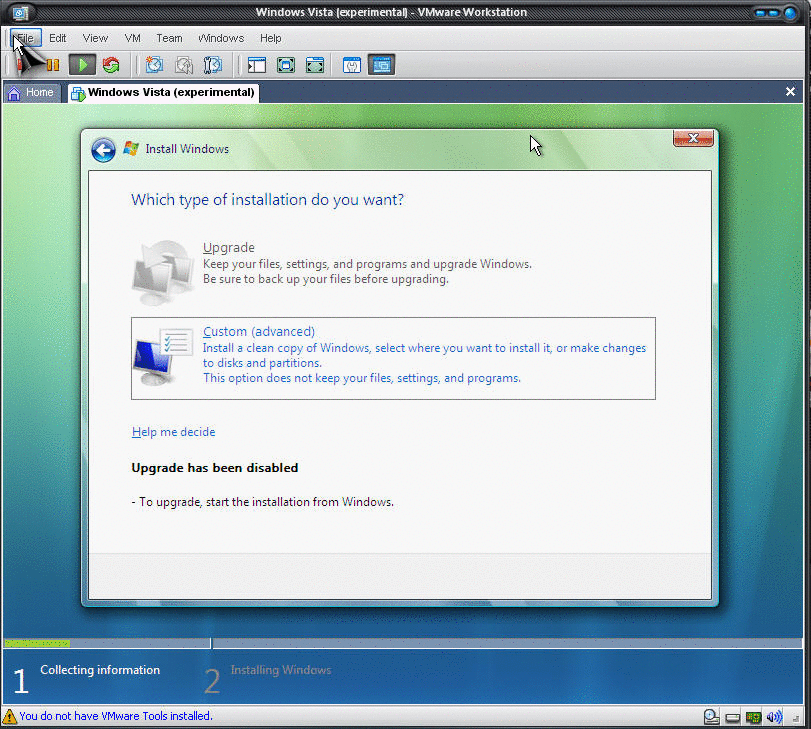Click the CD/DVD drive status icon
This screenshot has height=729, width=811.
[711, 717]
